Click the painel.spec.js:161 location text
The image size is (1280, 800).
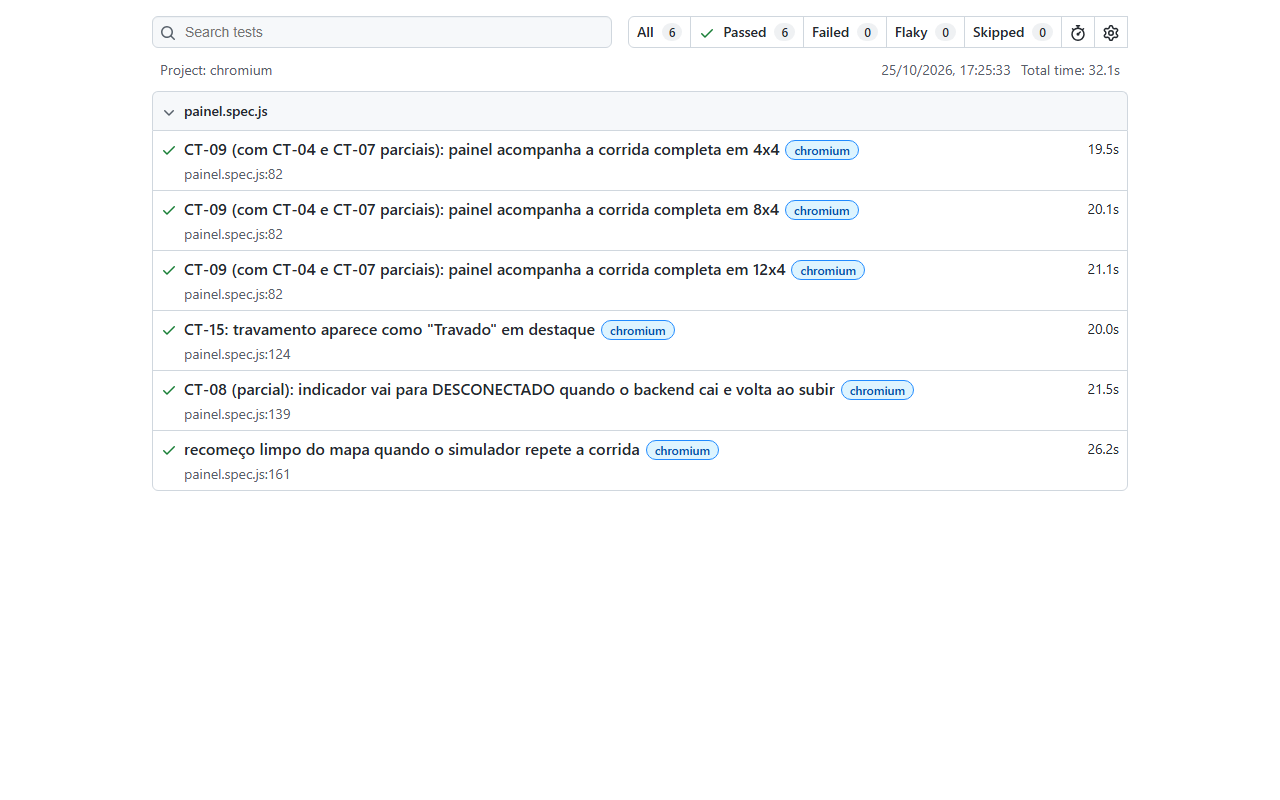237,474
